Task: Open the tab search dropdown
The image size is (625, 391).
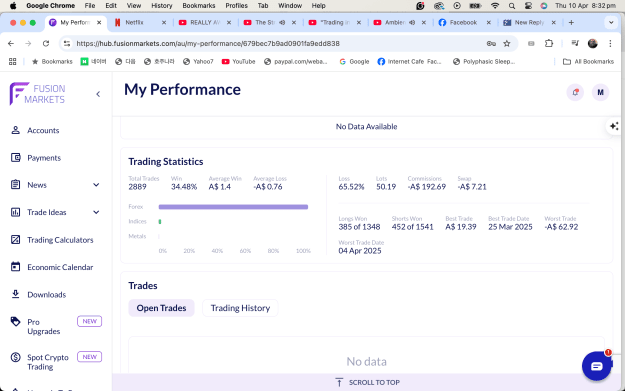Action: [x=611, y=22]
